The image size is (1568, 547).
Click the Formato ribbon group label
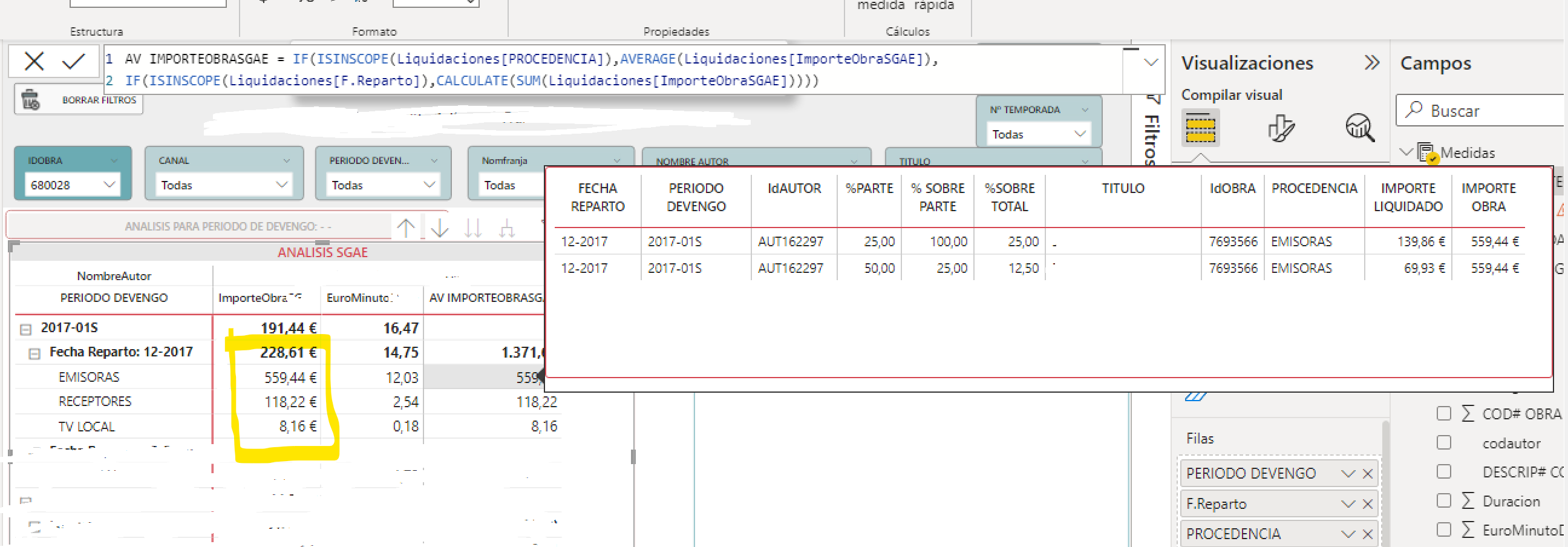(374, 31)
